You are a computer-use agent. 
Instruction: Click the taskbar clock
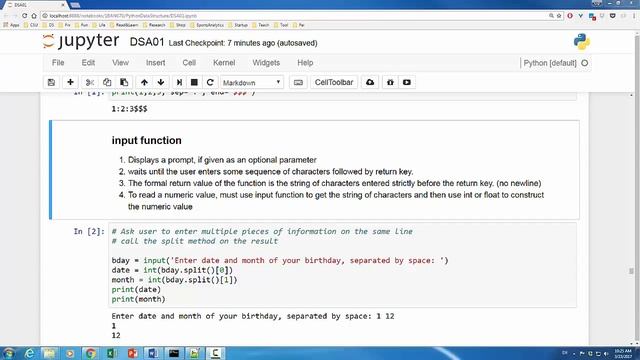pos(623,353)
